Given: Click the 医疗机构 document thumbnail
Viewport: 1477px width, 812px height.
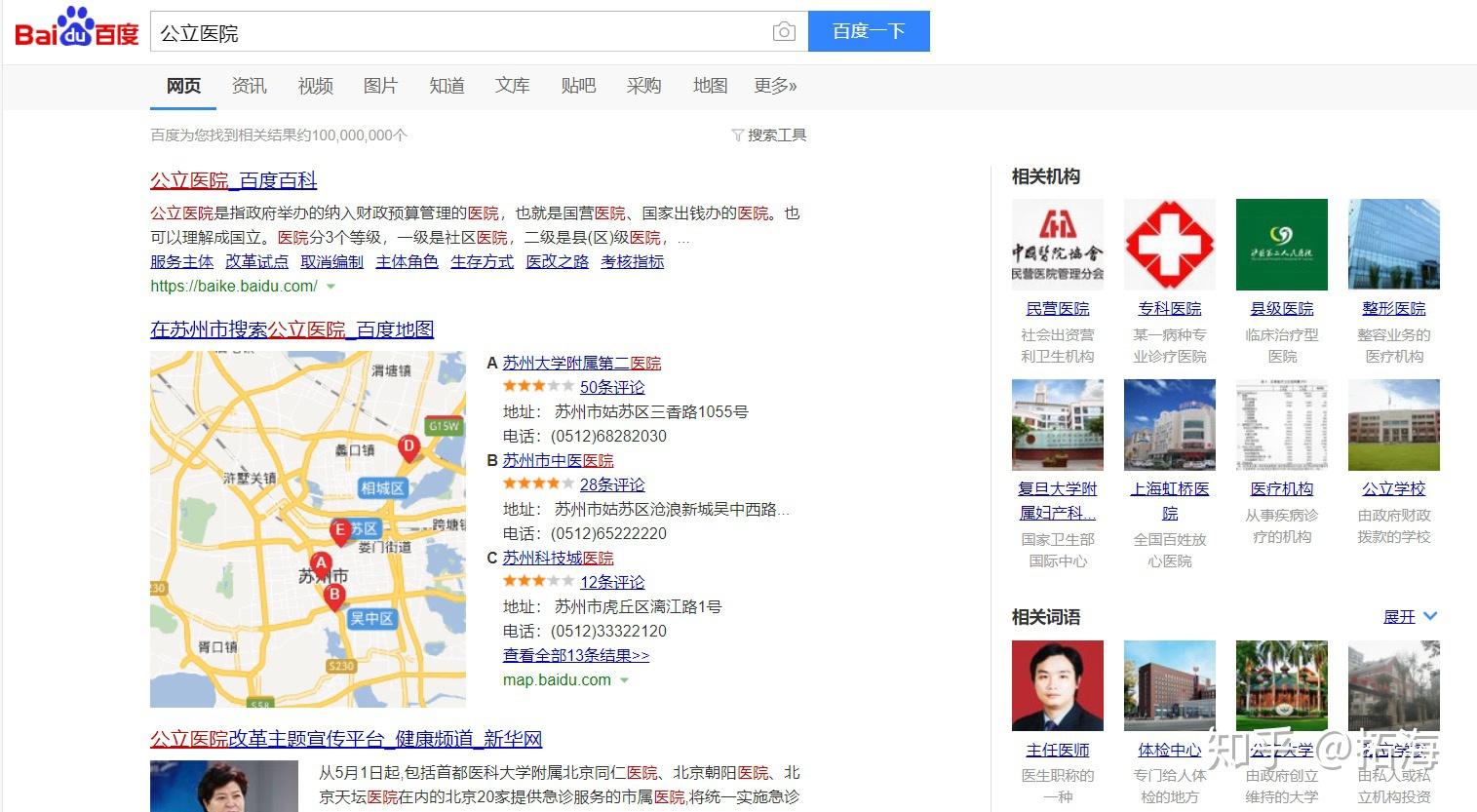Looking at the screenshot, I should pos(1282,425).
